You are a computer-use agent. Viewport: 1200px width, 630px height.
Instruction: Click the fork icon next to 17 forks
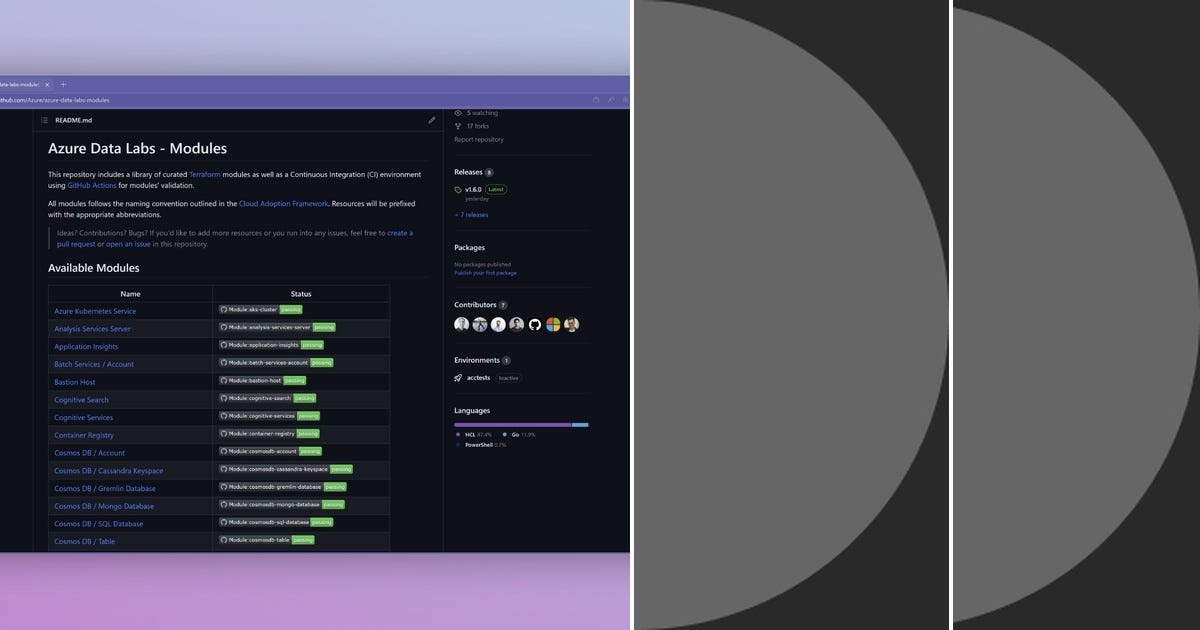coord(458,126)
